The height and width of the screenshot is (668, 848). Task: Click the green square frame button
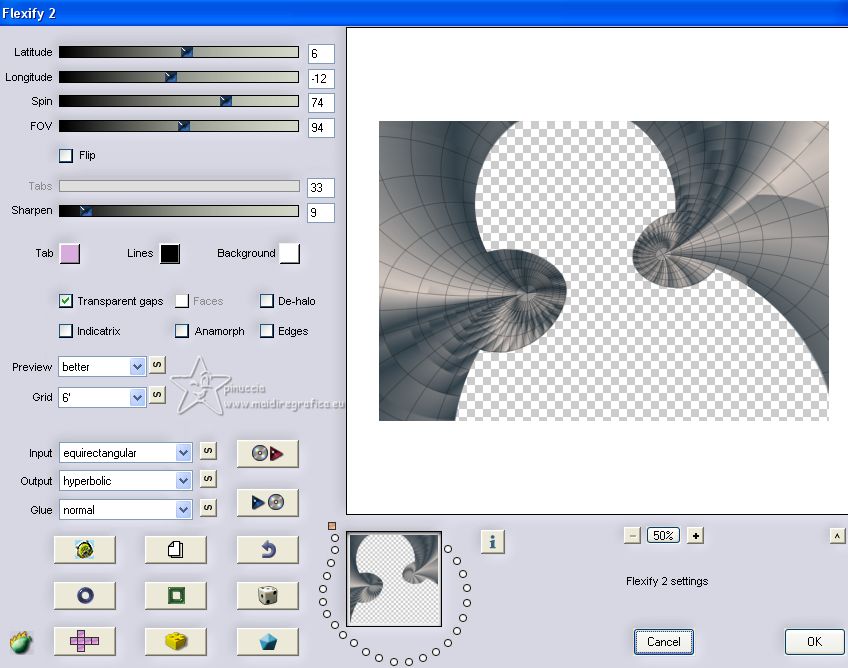pos(176,596)
